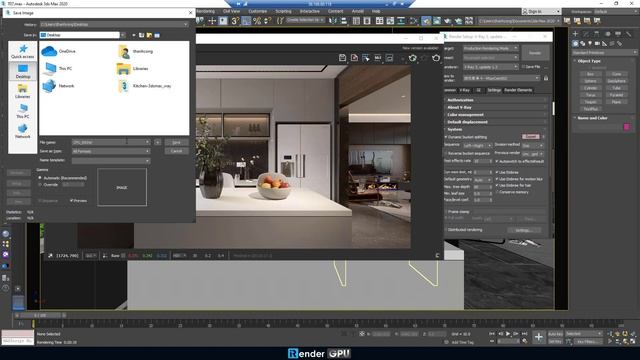Select the Libraries folder in file list
The width and height of the screenshot is (640, 360).
133,69
